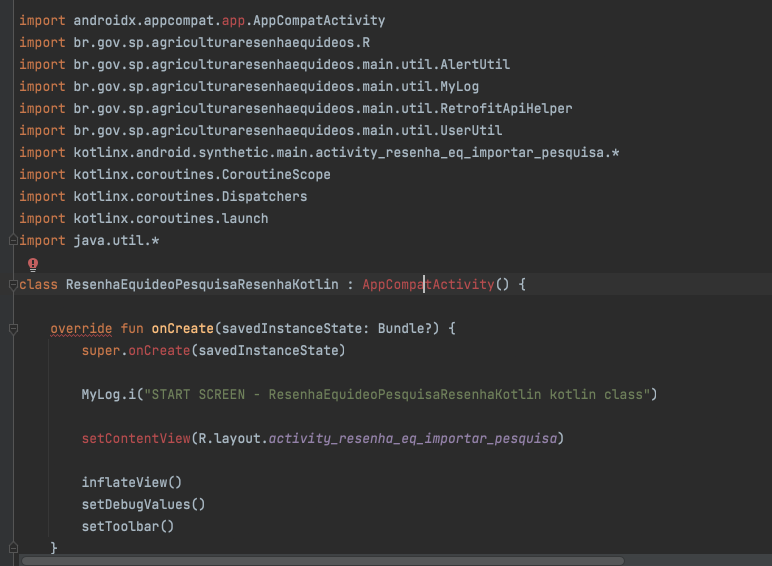Click the MyLog.i call
Viewport: 772px width, 566px height.
109,395
